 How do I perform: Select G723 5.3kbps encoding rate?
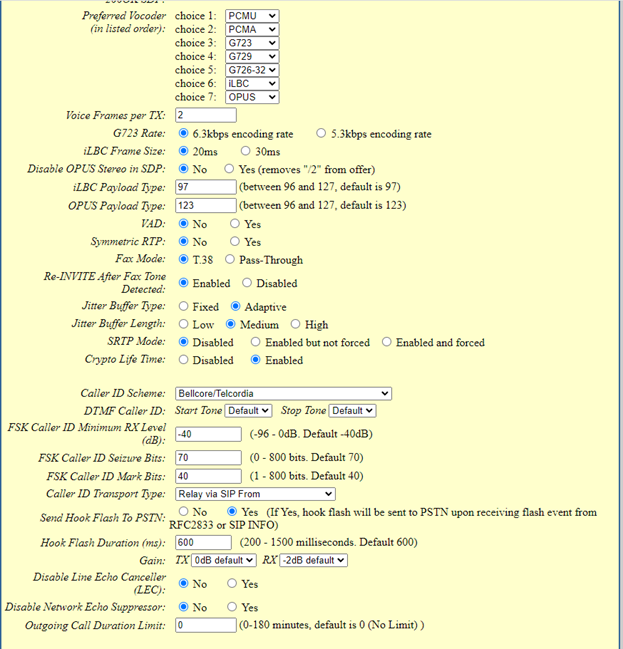(321, 133)
